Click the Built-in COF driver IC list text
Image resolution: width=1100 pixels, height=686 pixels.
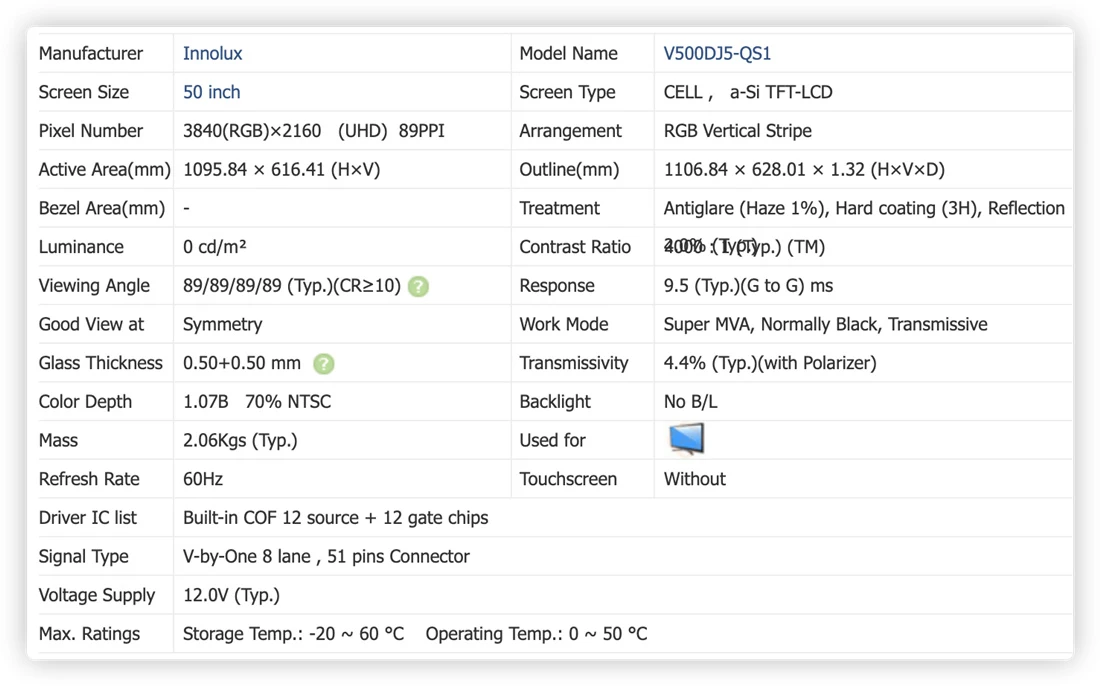[335, 518]
